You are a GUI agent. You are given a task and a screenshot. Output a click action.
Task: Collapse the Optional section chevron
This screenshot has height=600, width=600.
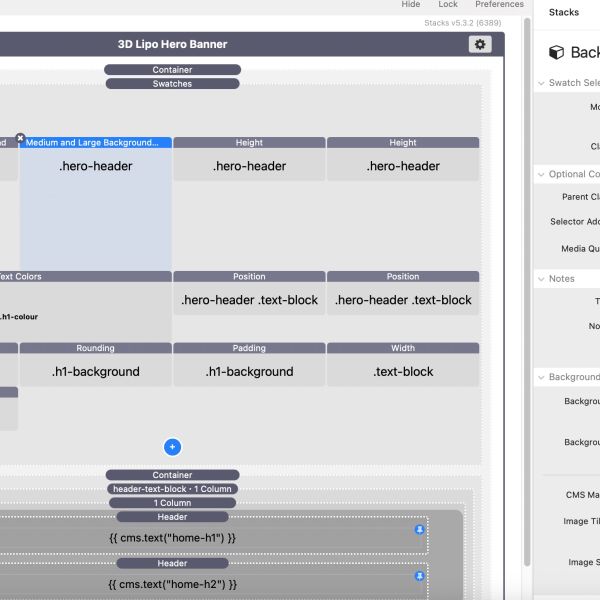[541, 174]
